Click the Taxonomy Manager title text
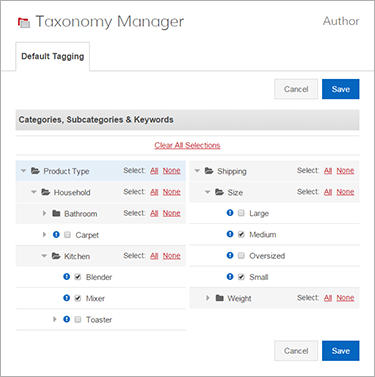 tap(110, 22)
